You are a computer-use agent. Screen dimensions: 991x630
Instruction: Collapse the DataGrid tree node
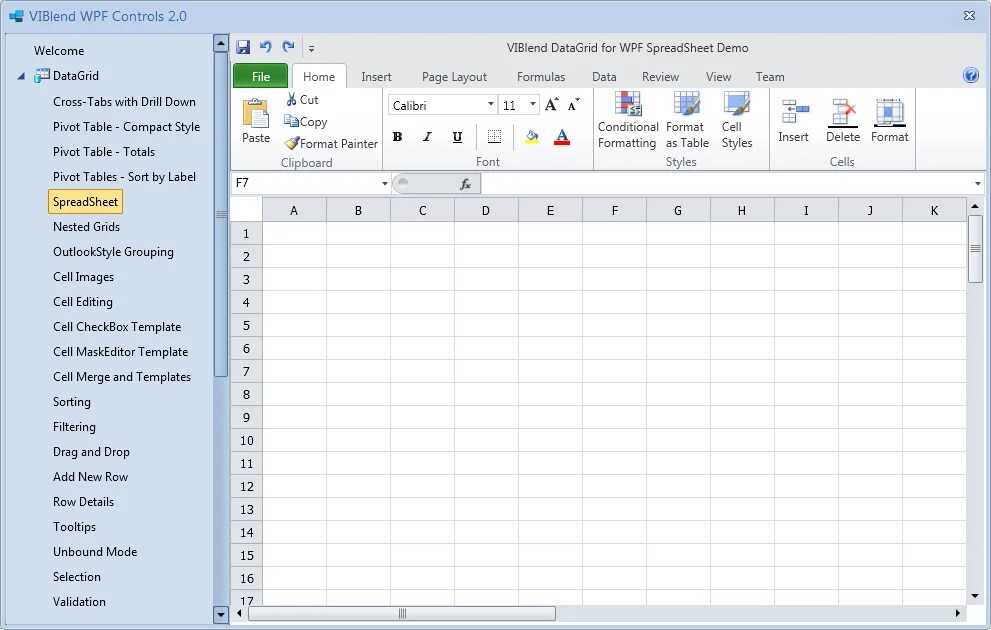(21, 76)
